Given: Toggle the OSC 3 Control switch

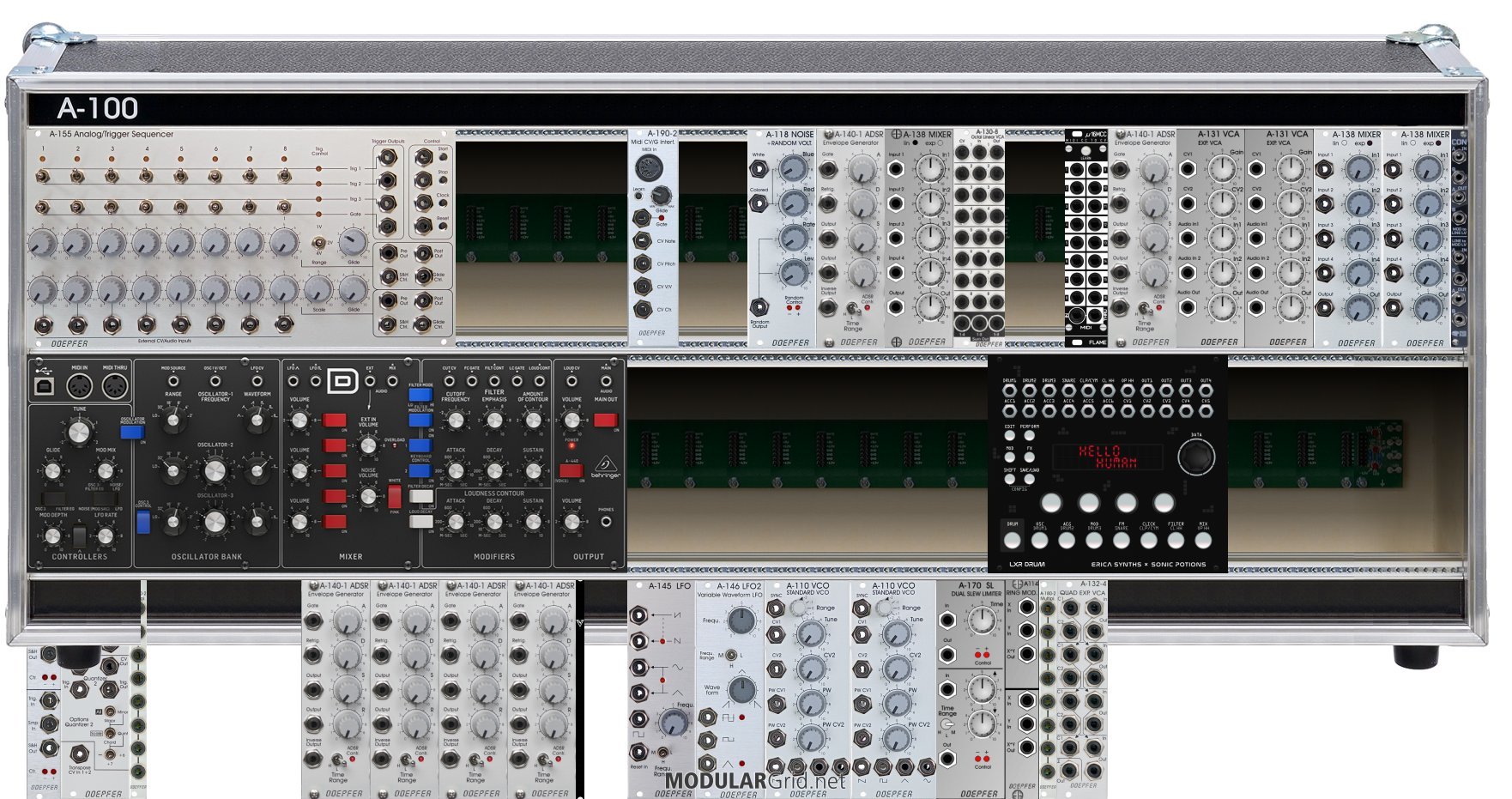Looking at the screenshot, I should click(x=143, y=522).
